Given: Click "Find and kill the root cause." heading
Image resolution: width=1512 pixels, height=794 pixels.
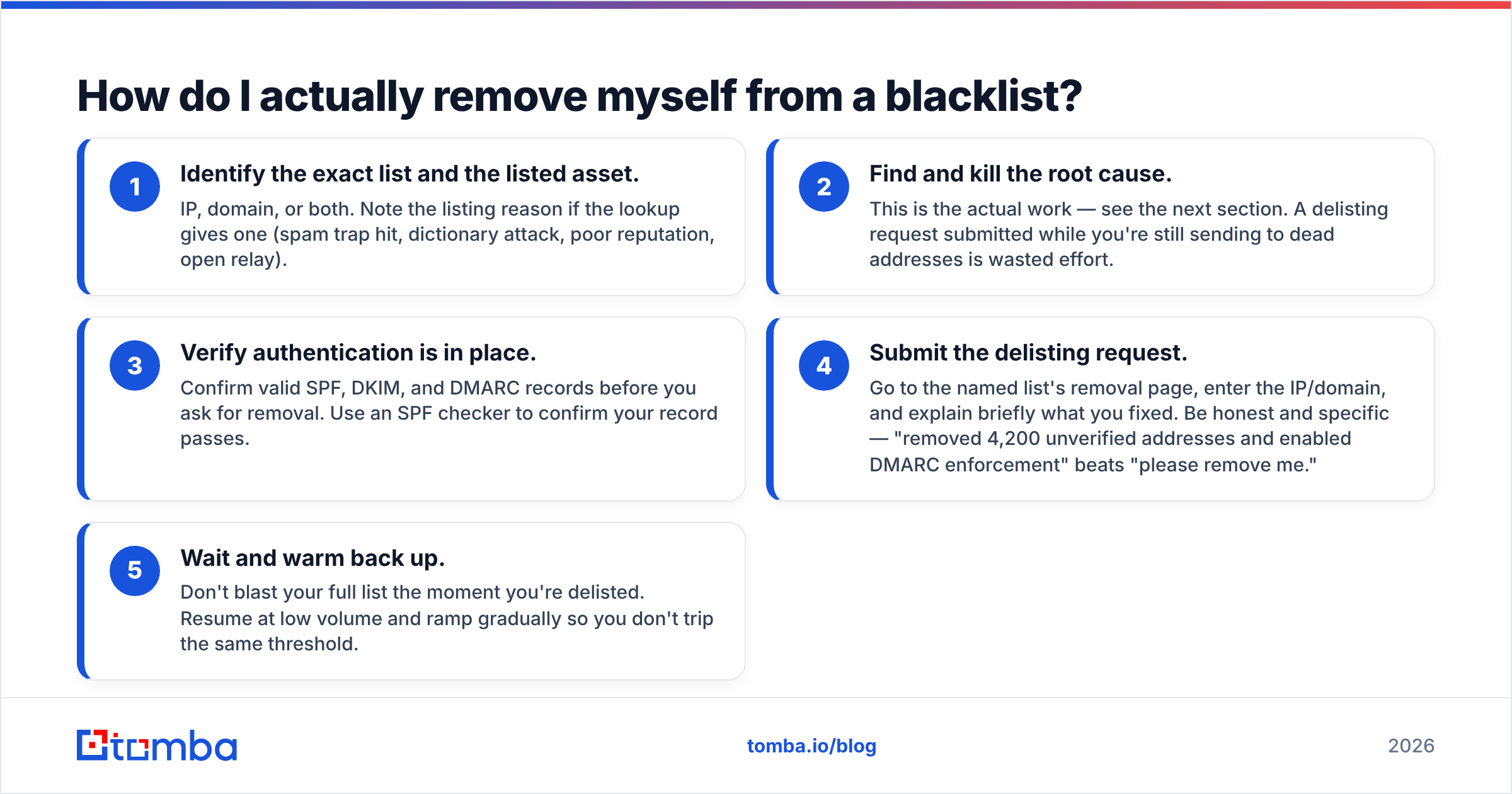Looking at the screenshot, I should [x=1021, y=174].
